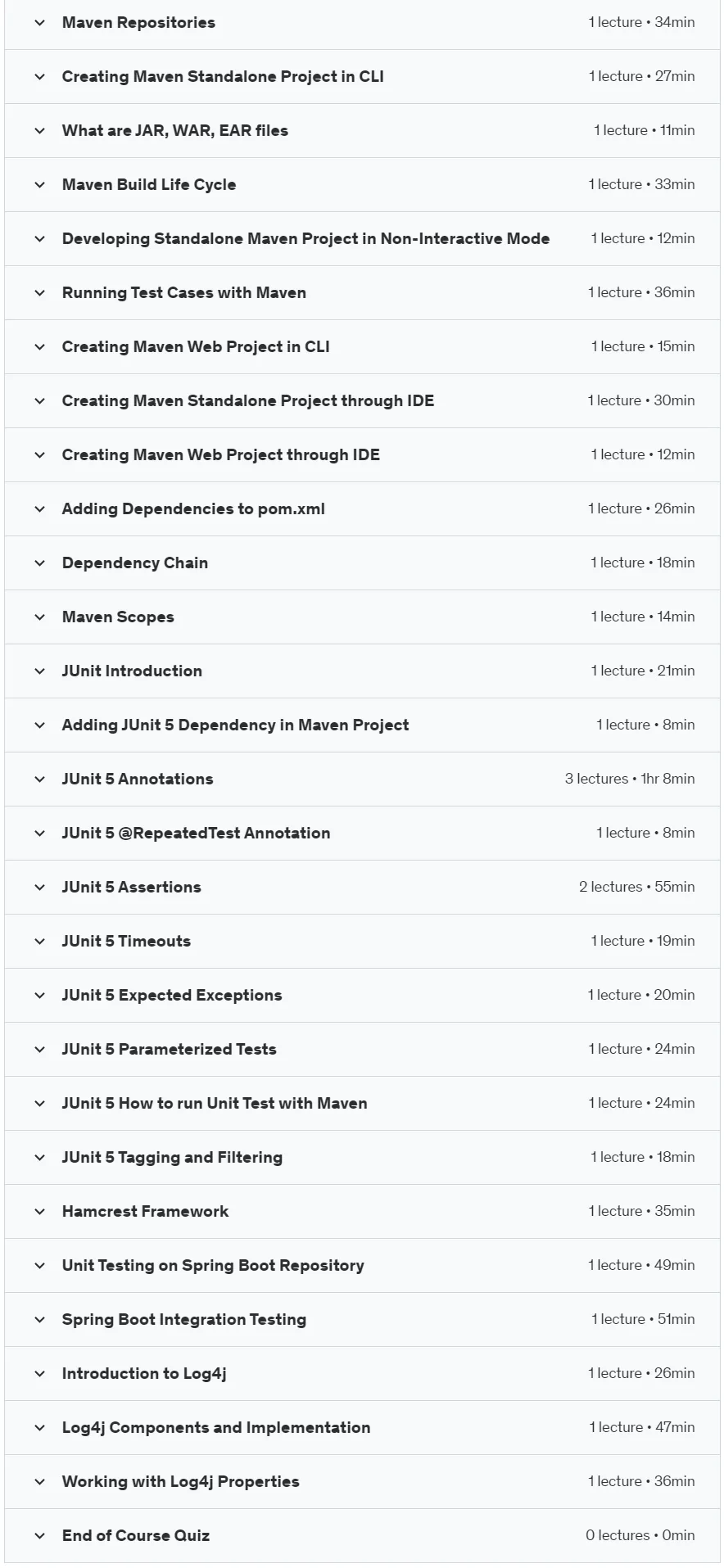
Task: Click the 3 lectures • 1hr 8min label
Action: [630, 779]
